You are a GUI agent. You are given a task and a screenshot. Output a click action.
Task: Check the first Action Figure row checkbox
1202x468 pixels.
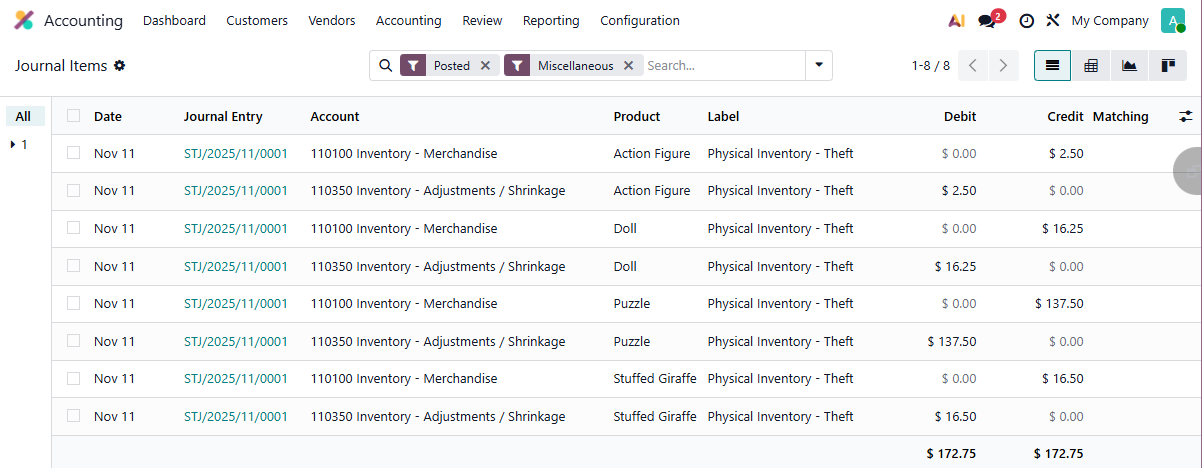point(73,153)
